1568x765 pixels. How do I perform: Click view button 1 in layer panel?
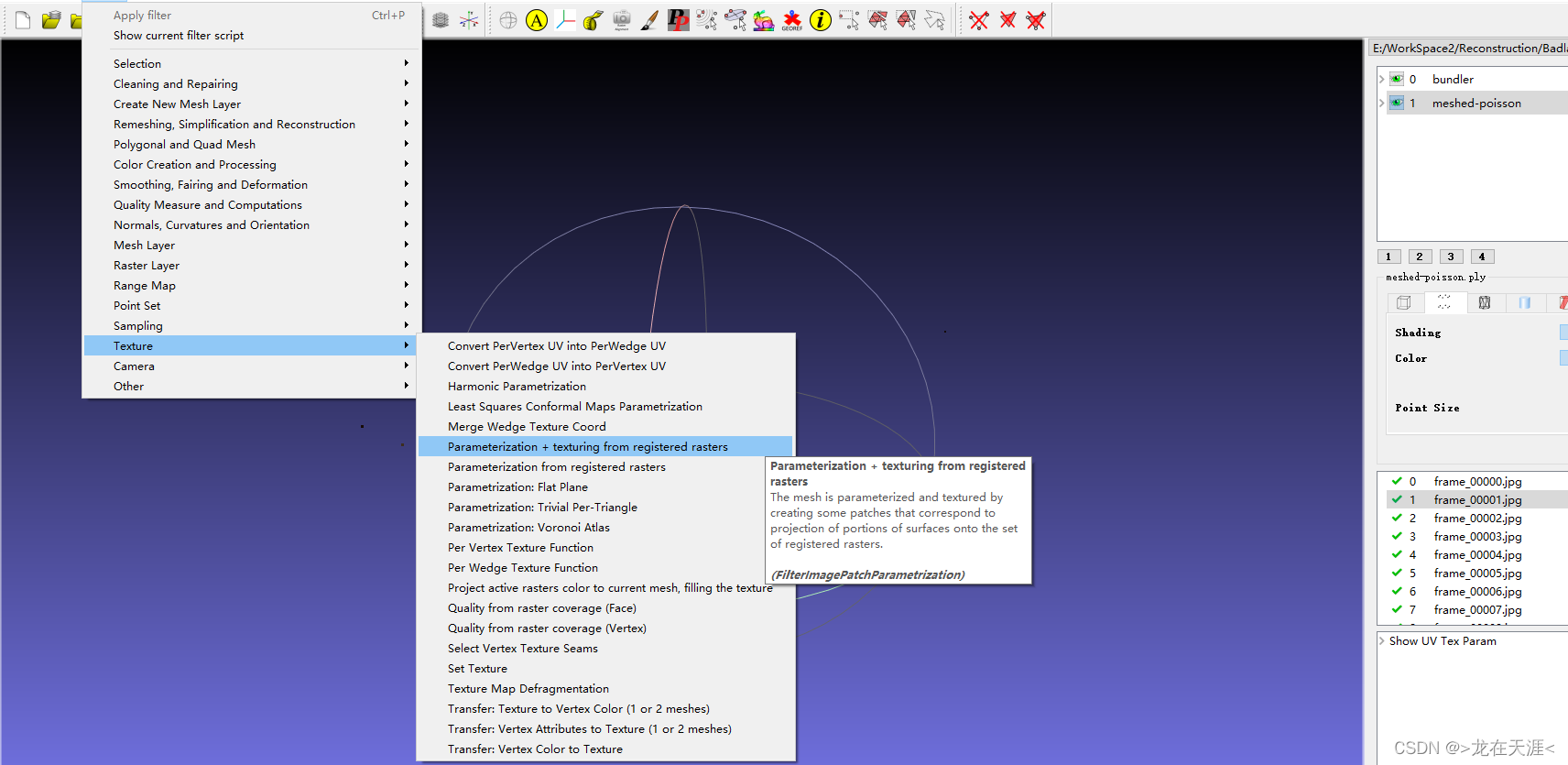(x=1388, y=257)
